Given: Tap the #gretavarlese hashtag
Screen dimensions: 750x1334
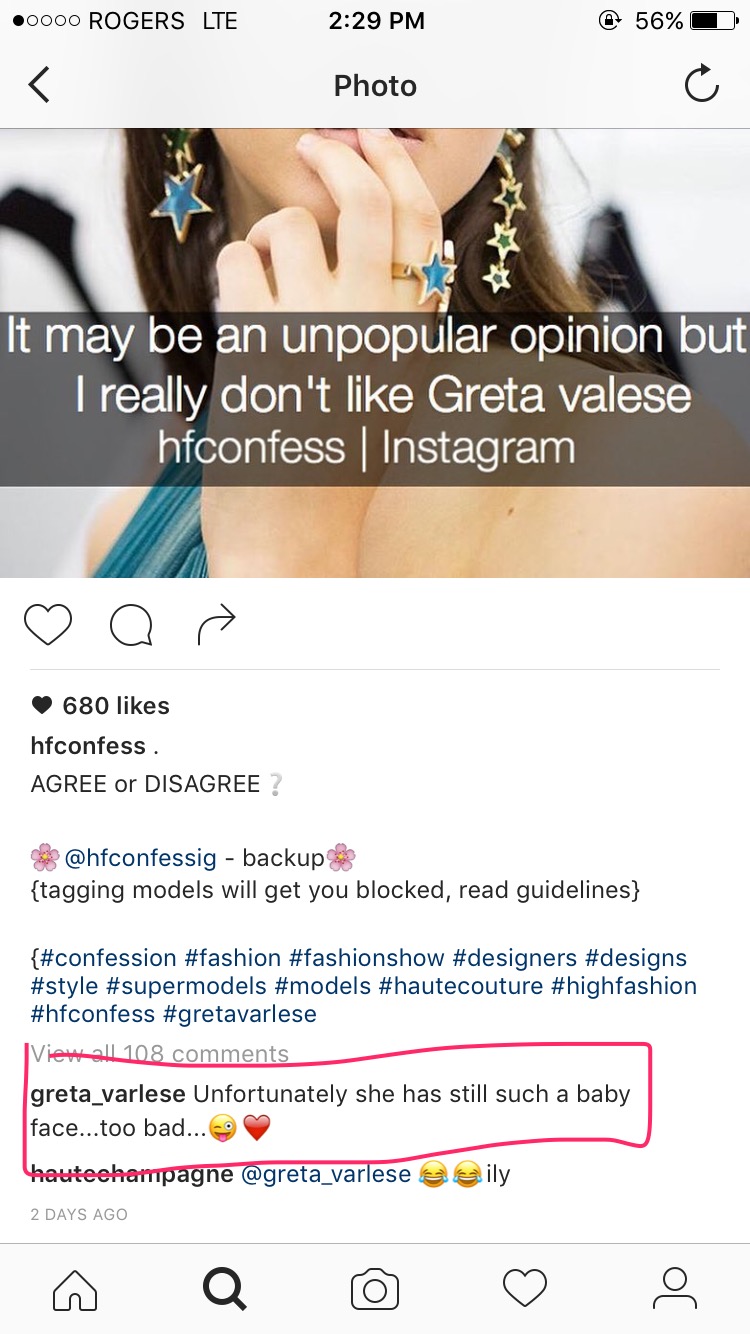Looking at the screenshot, I should pyautogui.click(x=239, y=1014).
